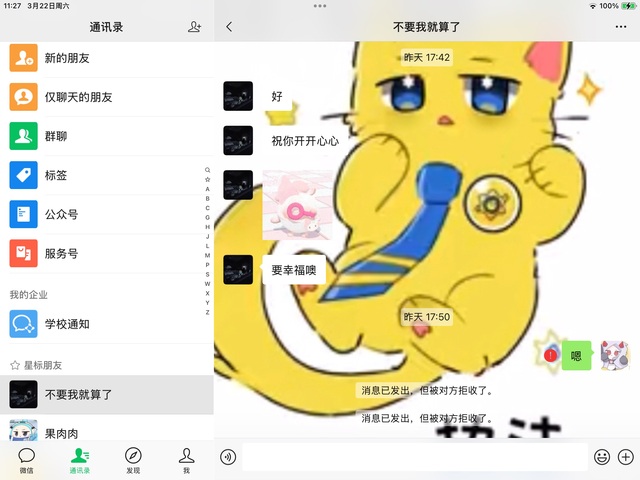Tap the 昨天 17:50 timestamp
This screenshot has height=480, width=640.
[427, 317]
